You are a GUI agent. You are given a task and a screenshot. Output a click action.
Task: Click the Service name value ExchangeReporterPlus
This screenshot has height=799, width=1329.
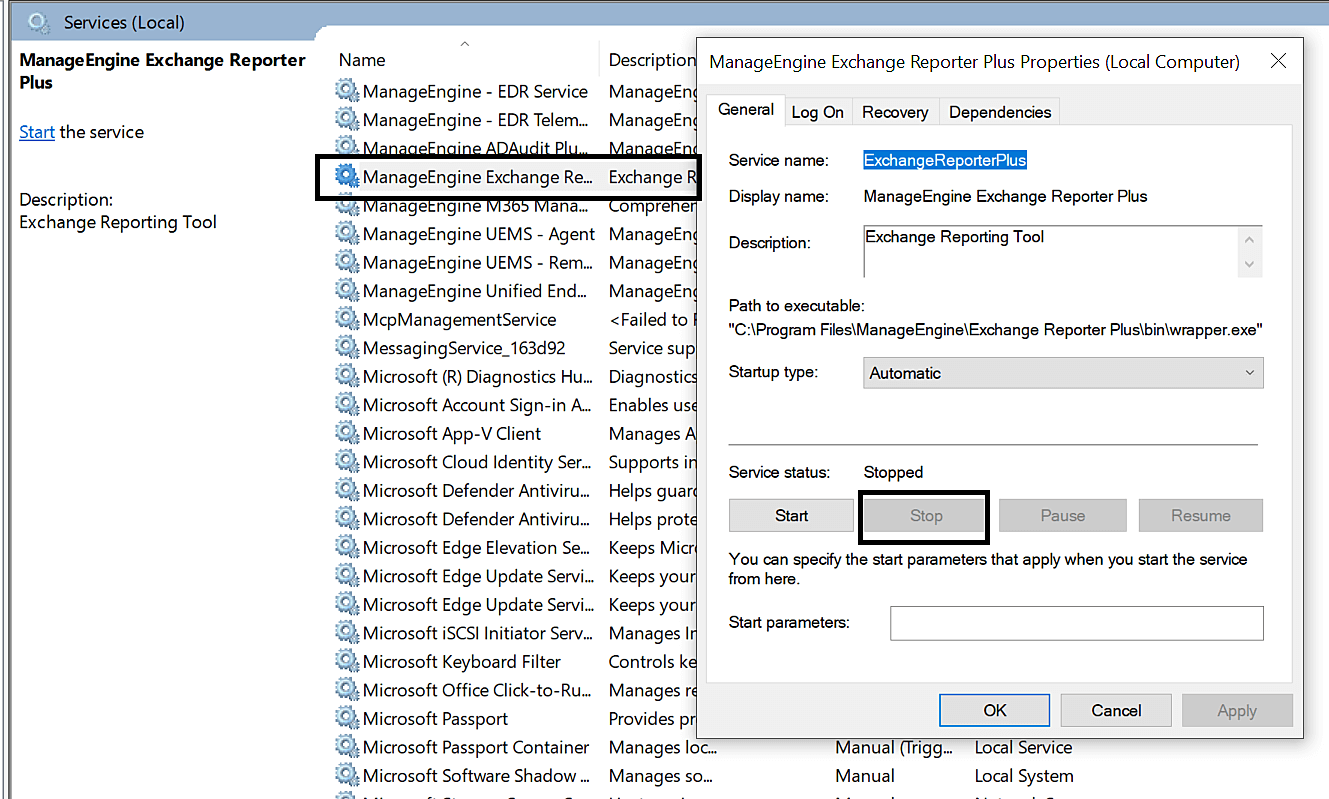[945, 160]
